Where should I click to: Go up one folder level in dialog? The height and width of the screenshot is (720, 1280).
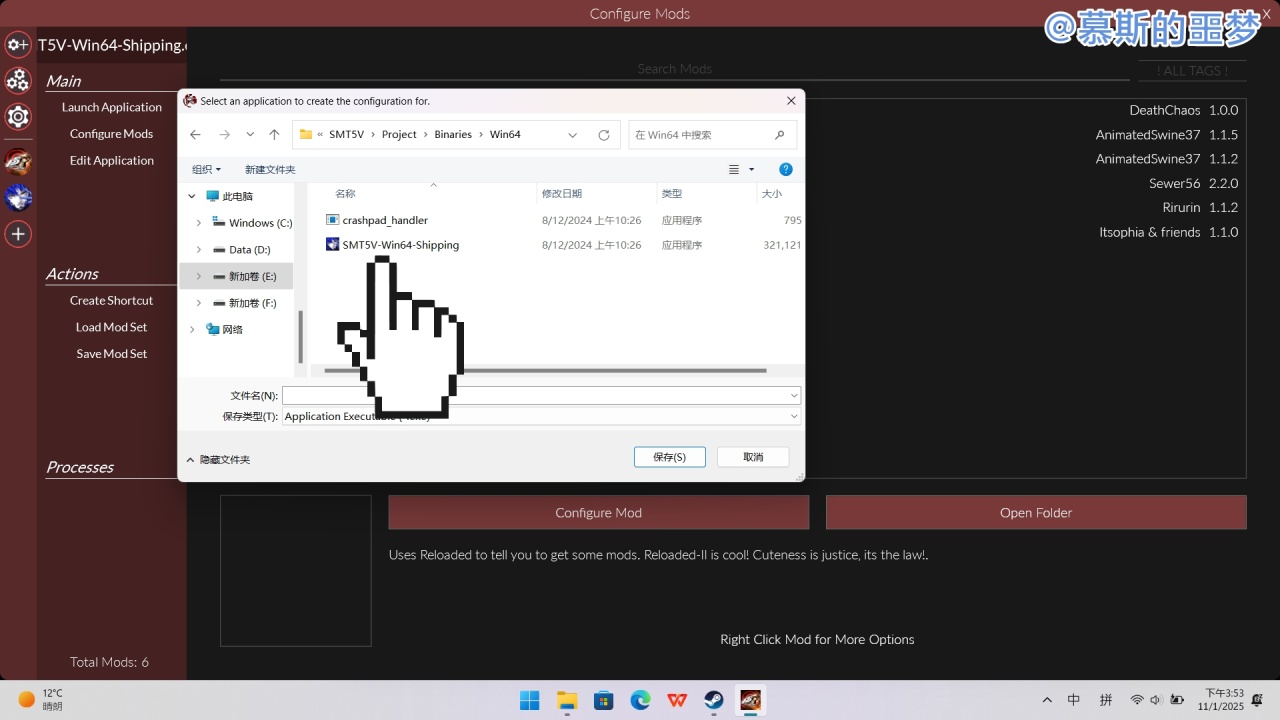tap(274, 135)
